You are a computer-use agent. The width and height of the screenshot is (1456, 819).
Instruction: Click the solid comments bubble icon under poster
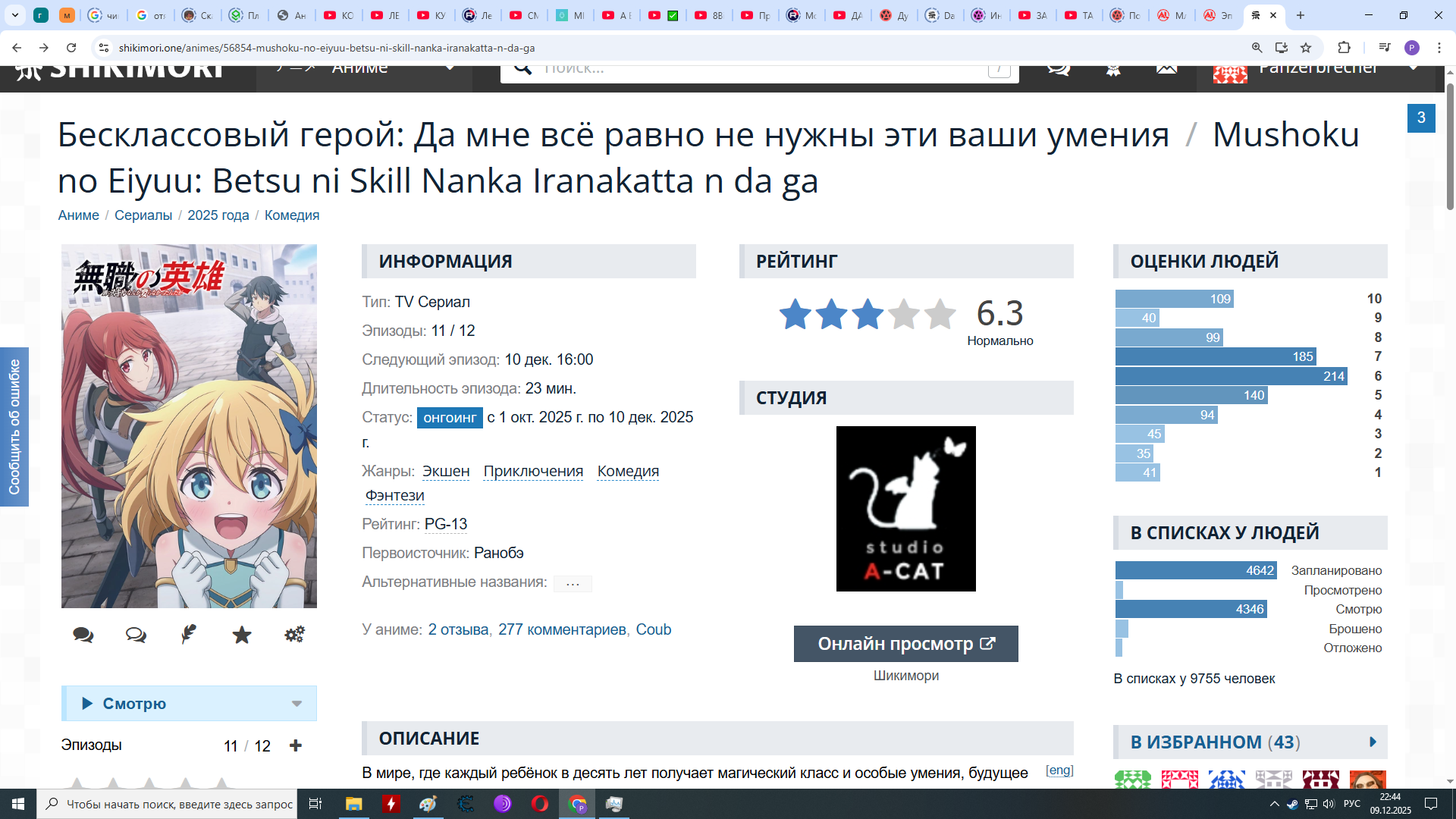(x=83, y=635)
